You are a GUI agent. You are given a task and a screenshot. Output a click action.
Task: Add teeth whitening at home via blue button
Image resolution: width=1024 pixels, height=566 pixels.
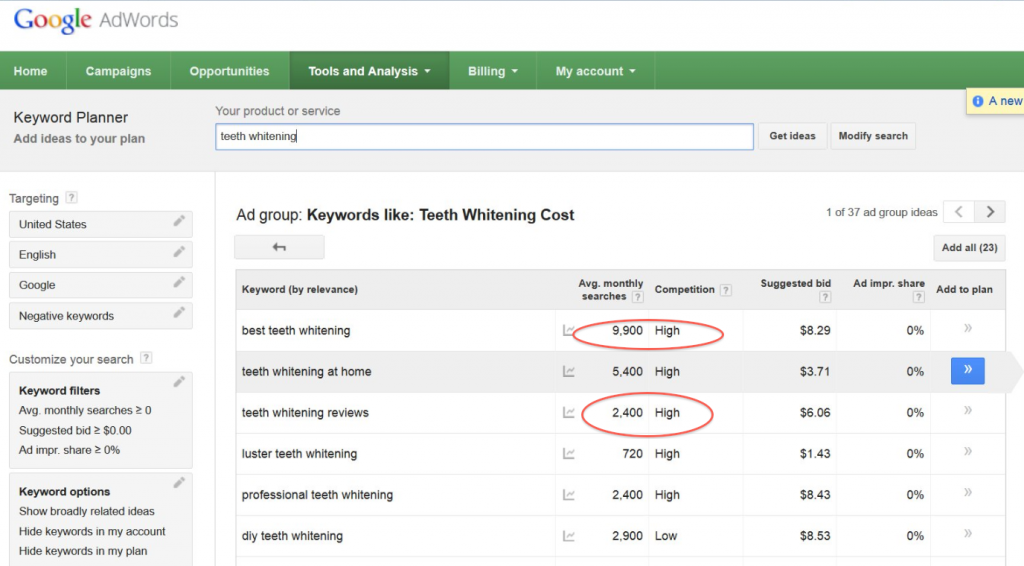pyautogui.click(x=968, y=370)
